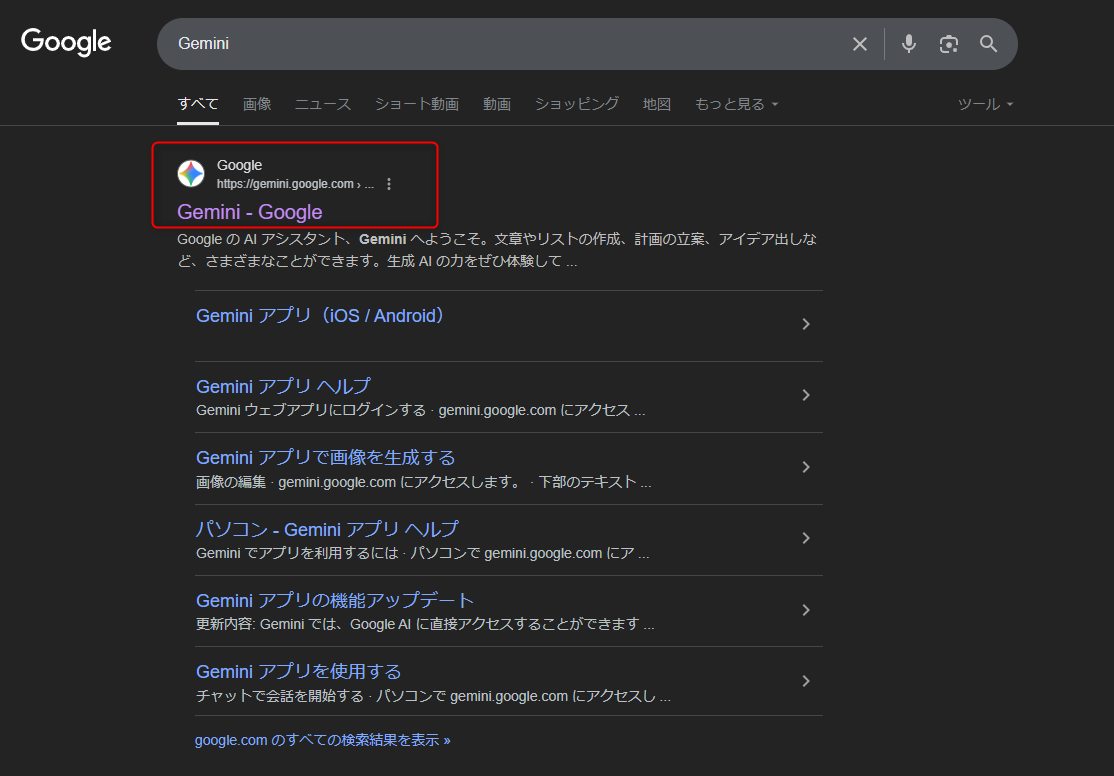Open the もっと見る dropdown
Image resolution: width=1114 pixels, height=776 pixels.
coord(735,103)
